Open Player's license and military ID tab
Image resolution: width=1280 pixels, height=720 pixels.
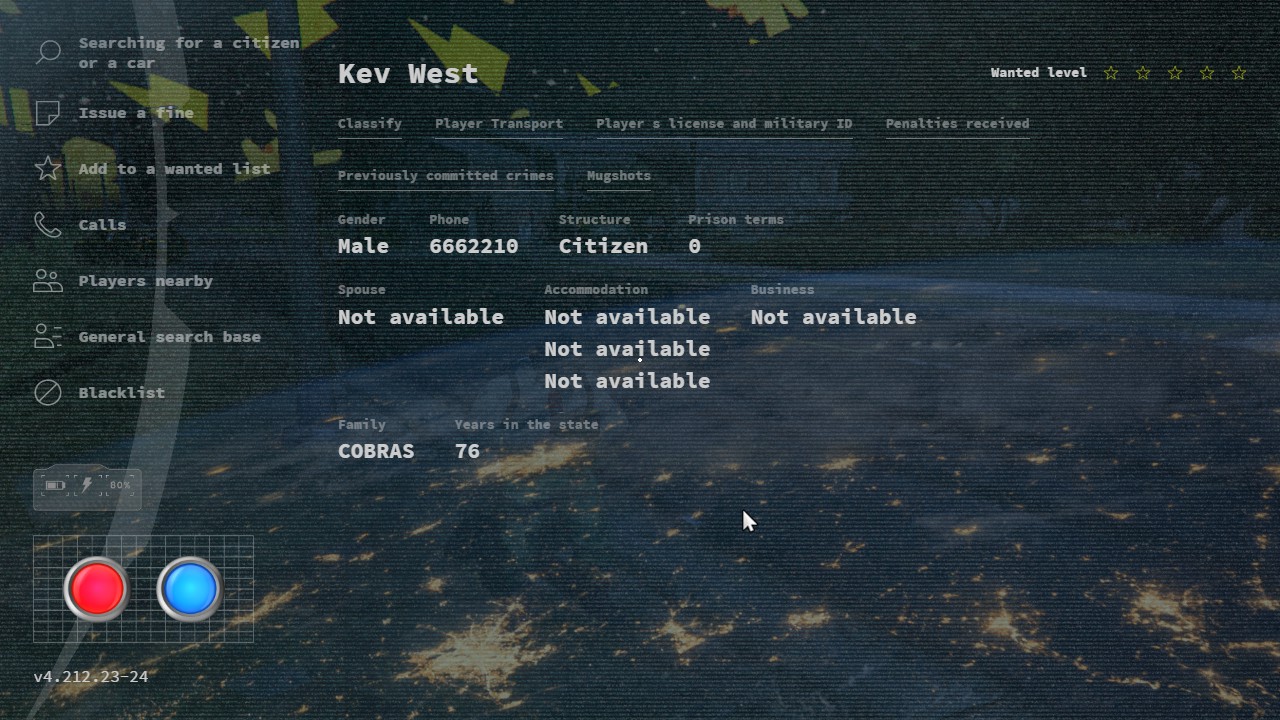coord(724,124)
